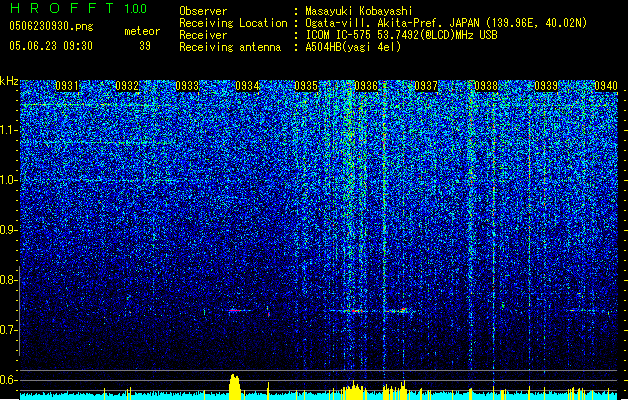Viewport: 629px width, 400px height.
Task: Click the 0937 time marker
Action: (426, 86)
